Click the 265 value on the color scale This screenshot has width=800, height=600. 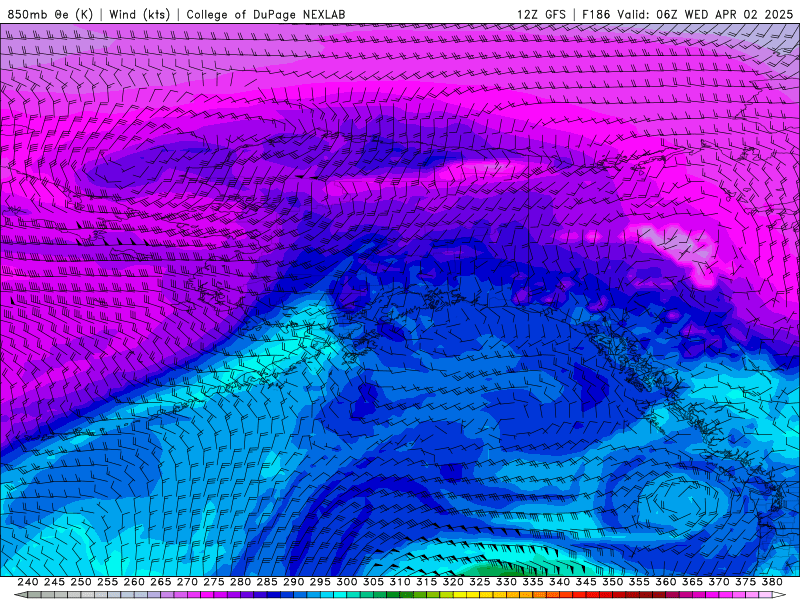161,582
